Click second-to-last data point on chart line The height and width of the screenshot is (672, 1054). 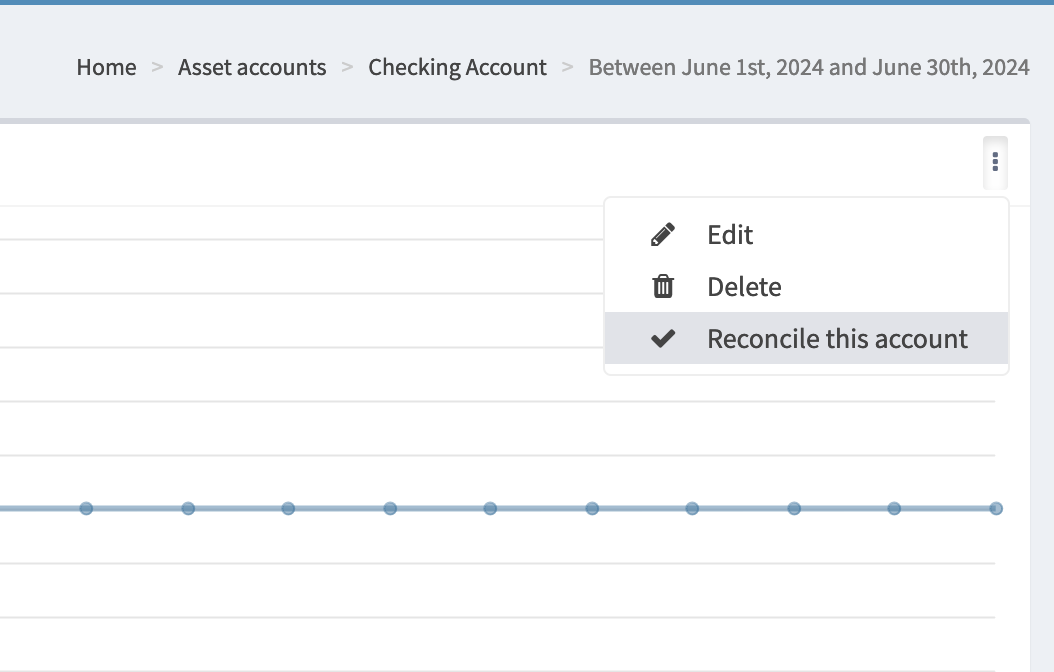click(x=894, y=508)
